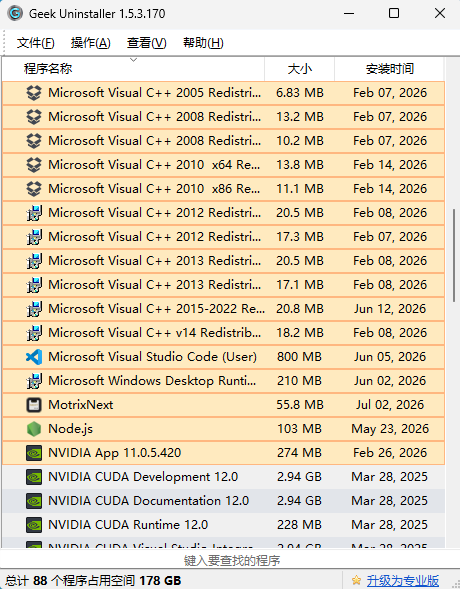Focus the 键入要查找的程序 search field

pos(230,560)
